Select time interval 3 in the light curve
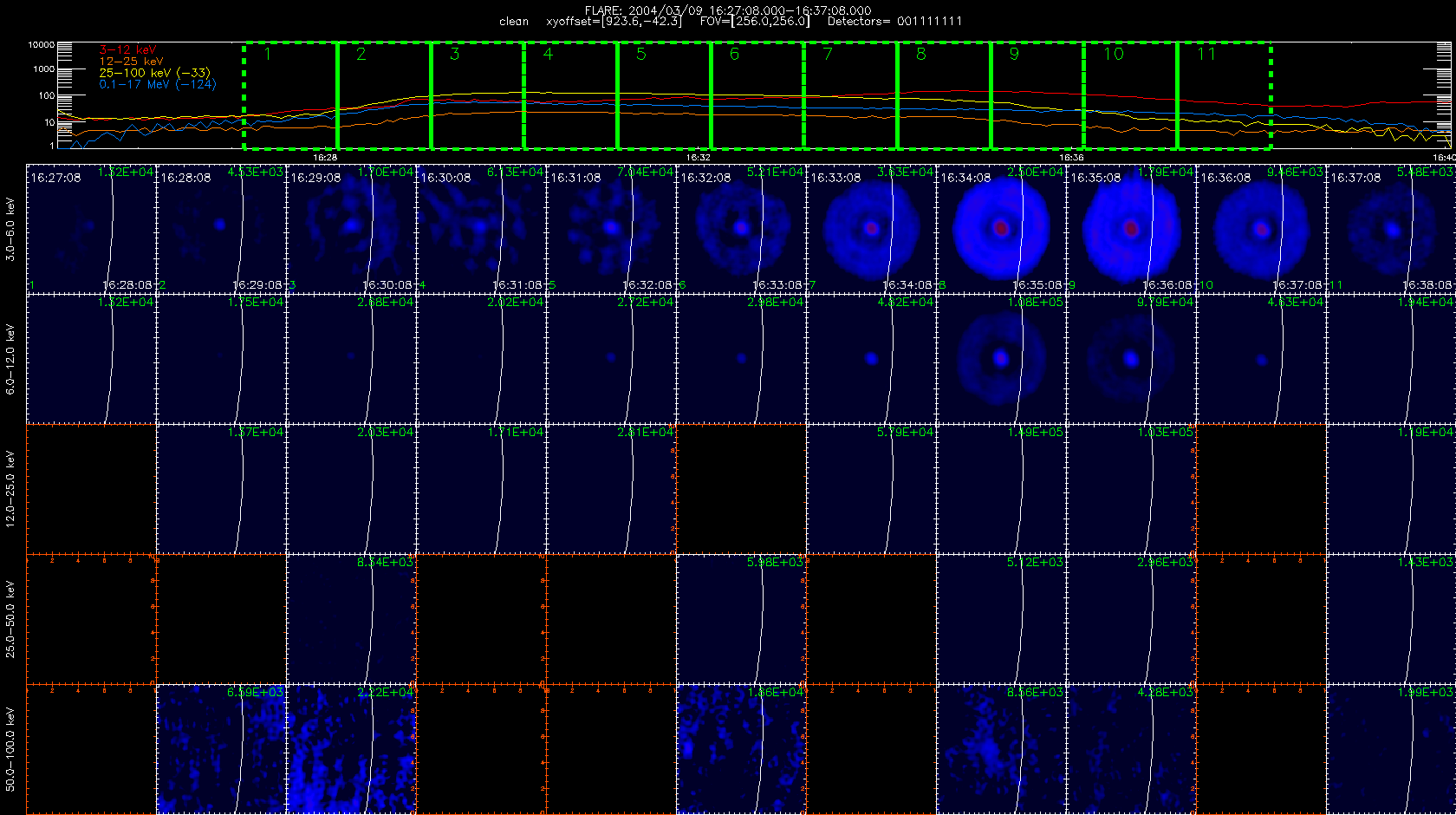This screenshot has height=815, width=1456. (x=478, y=95)
